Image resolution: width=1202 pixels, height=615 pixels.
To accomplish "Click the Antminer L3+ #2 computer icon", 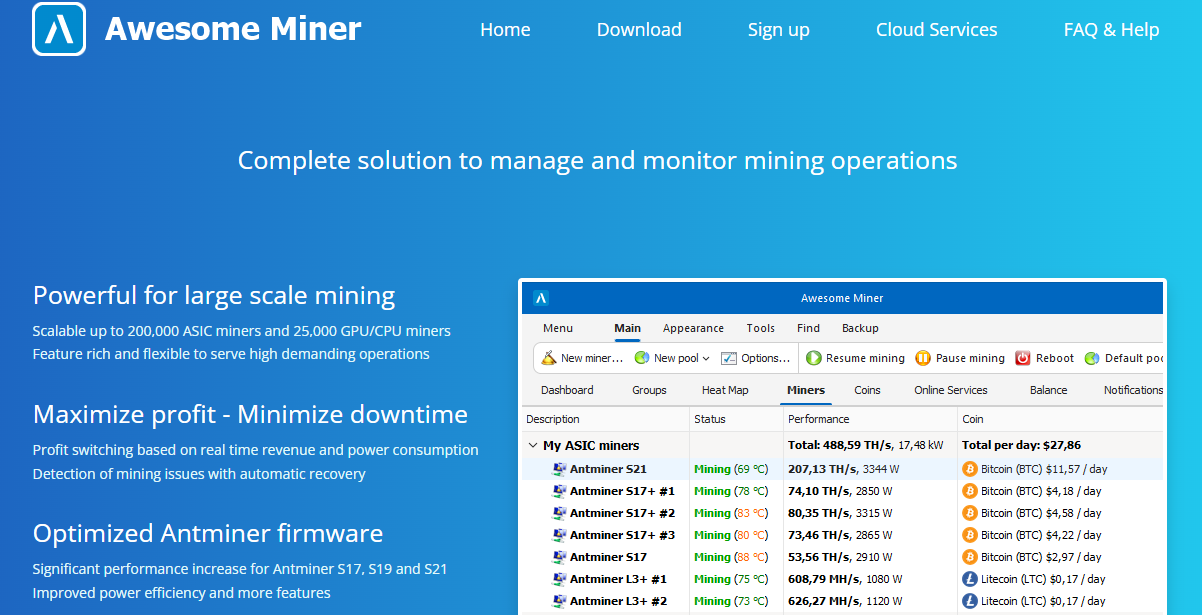I will point(560,601).
